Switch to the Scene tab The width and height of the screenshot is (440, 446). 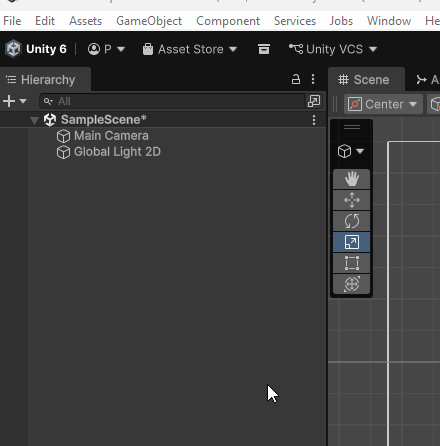click(366, 80)
